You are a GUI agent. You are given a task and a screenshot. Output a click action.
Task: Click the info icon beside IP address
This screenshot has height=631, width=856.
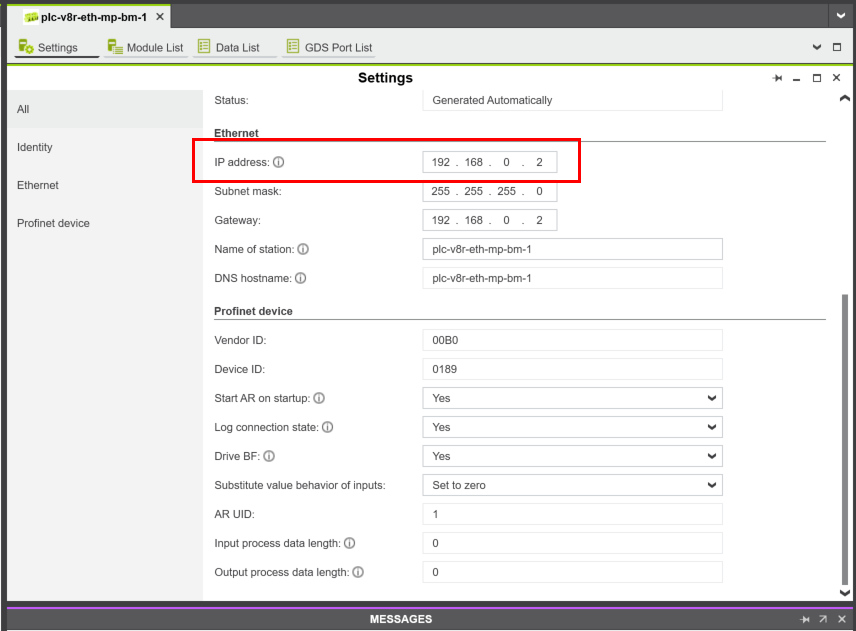(279, 162)
